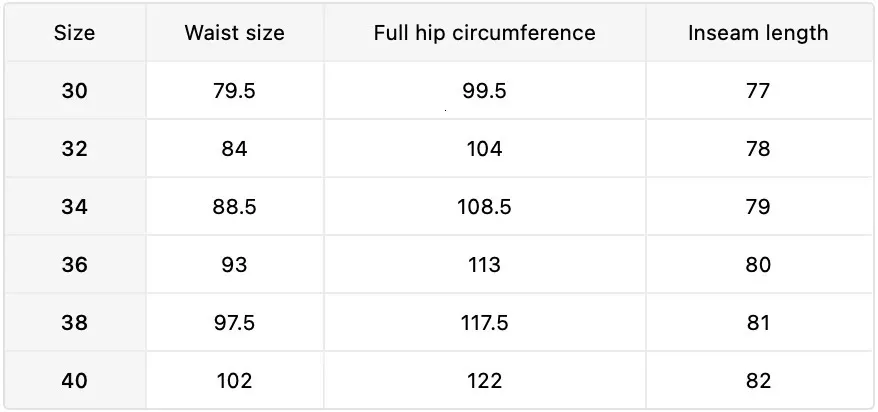Image resolution: width=878 pixels, height=412 pixels.
Task: Click the 80 inseam length cell
Action: pyautogui.click(x=758, y=265)
